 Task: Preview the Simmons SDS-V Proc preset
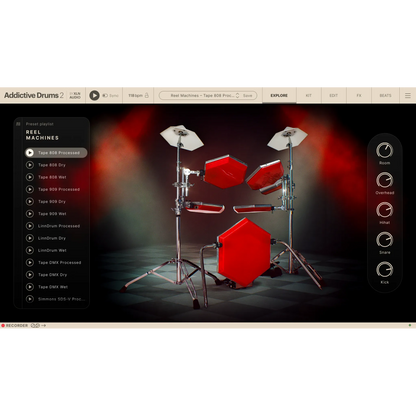pyautogui.click(x=30, y=299)
